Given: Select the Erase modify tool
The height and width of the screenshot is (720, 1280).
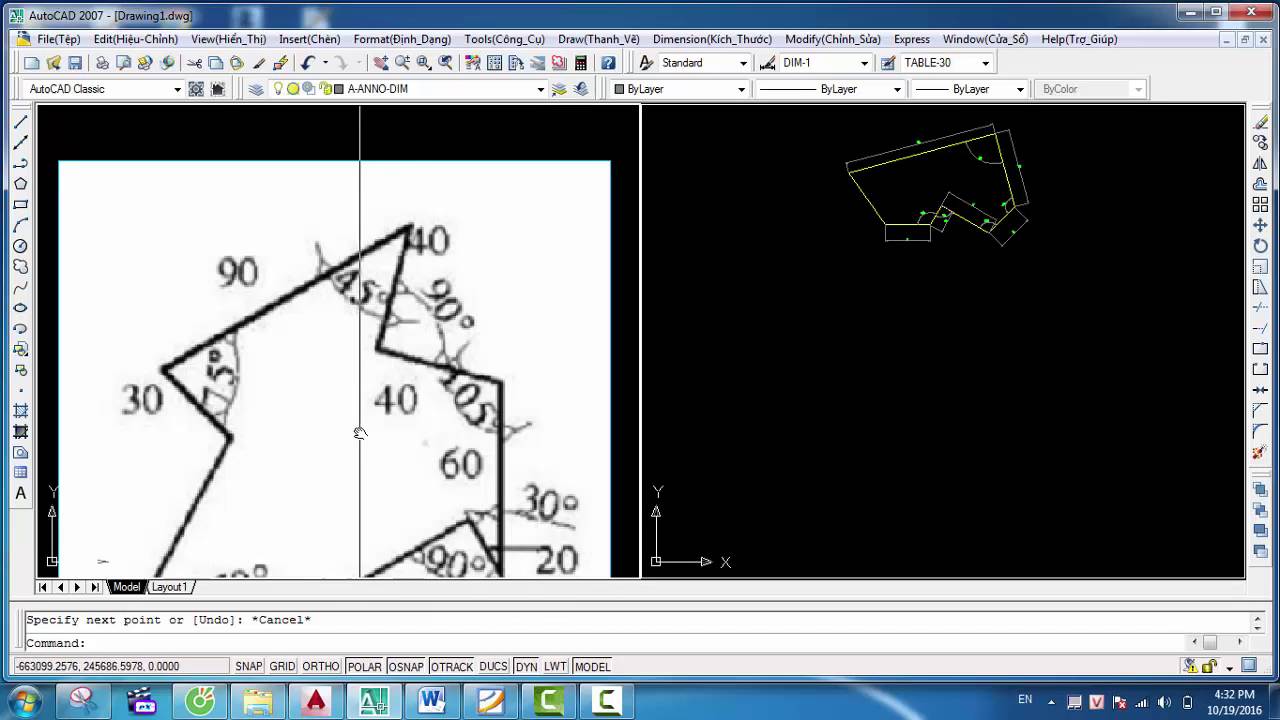Looking at the screenshot, I should (1260, 121).
